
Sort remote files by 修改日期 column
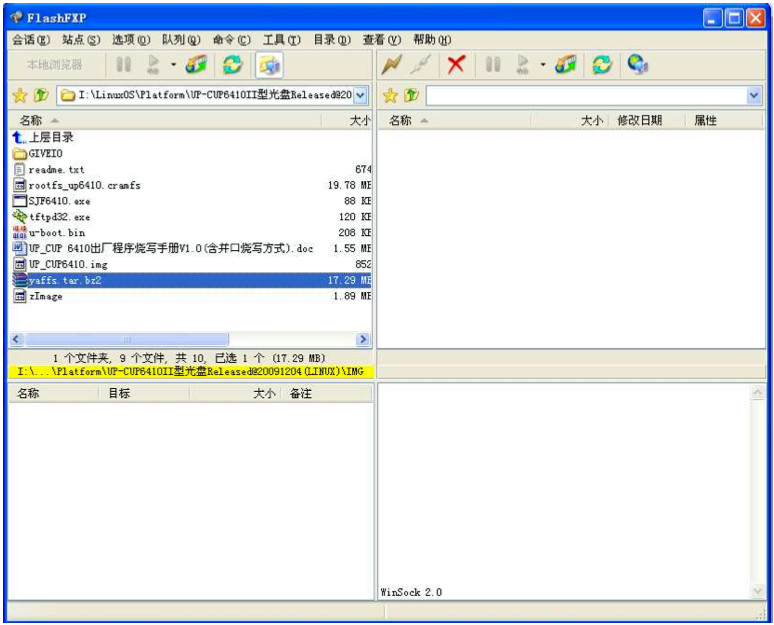coord(647,120)
